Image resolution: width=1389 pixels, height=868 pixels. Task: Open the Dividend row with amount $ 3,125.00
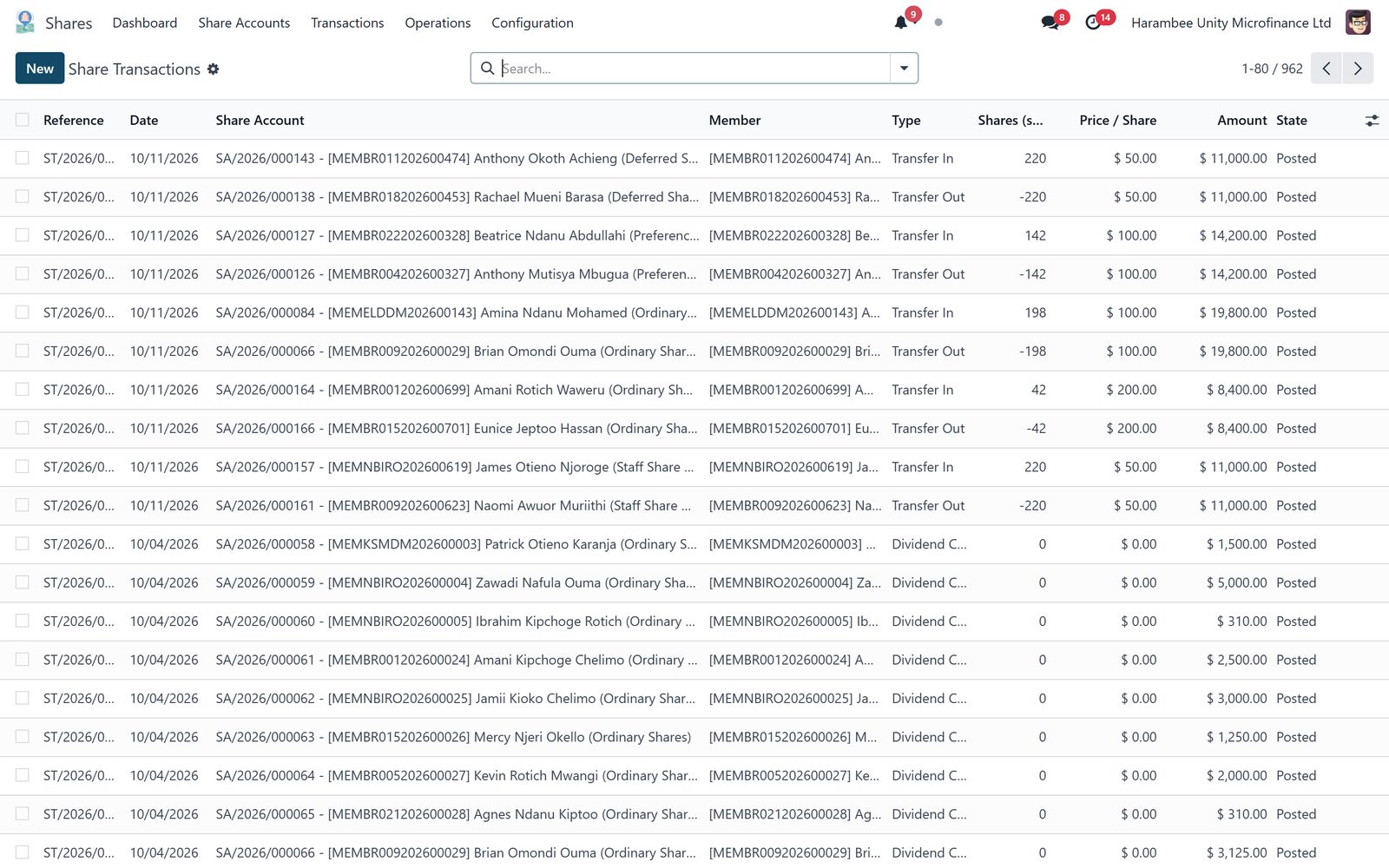694,852
